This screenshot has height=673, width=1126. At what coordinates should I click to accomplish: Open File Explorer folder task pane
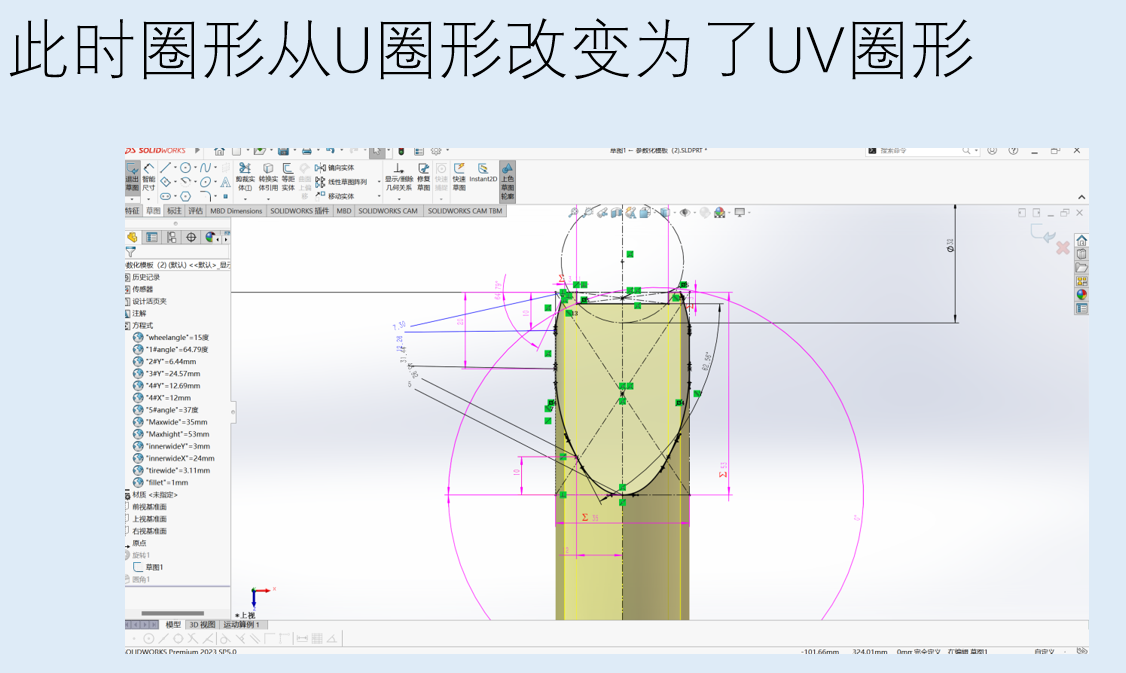(1081, 267)
